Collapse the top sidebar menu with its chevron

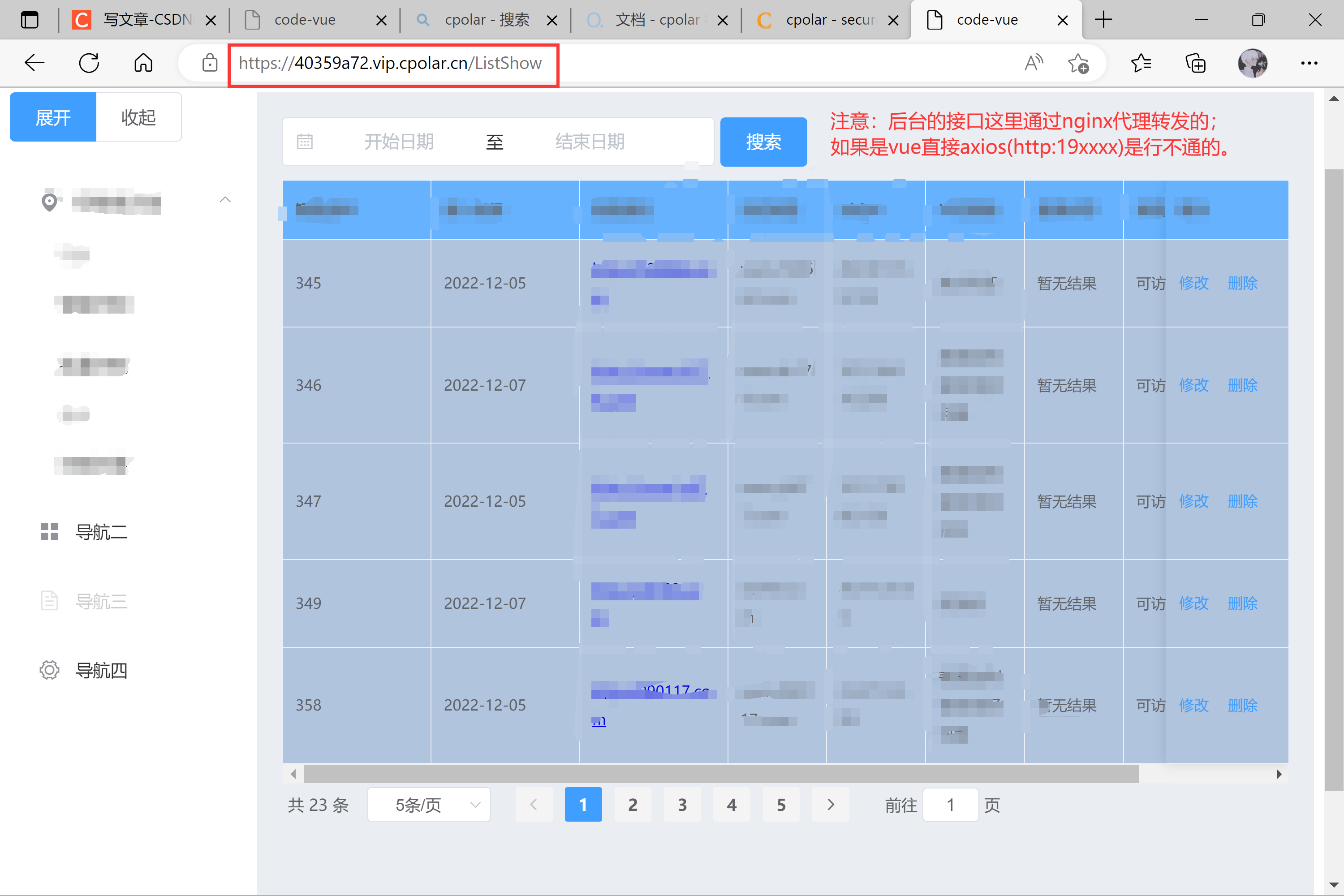(225, 199)
